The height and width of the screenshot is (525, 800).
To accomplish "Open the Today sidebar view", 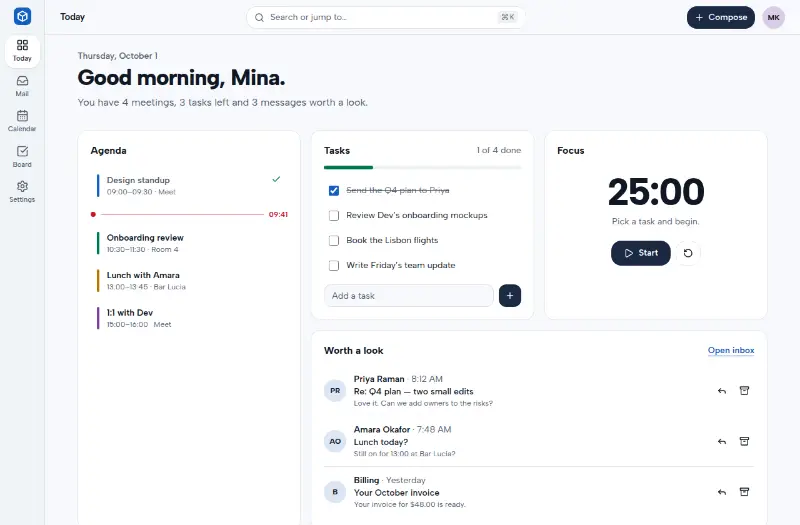I will (x=22, y=51).
